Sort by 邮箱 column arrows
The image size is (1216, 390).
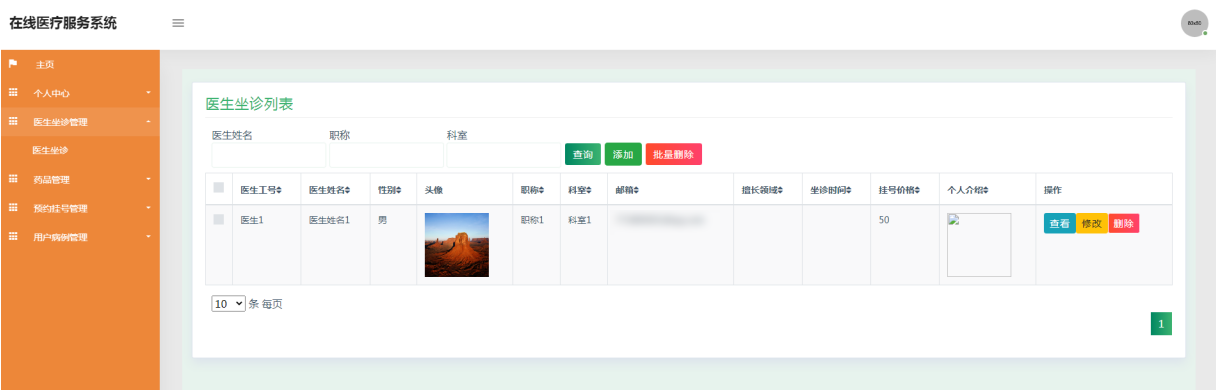(x=636, y=190)
